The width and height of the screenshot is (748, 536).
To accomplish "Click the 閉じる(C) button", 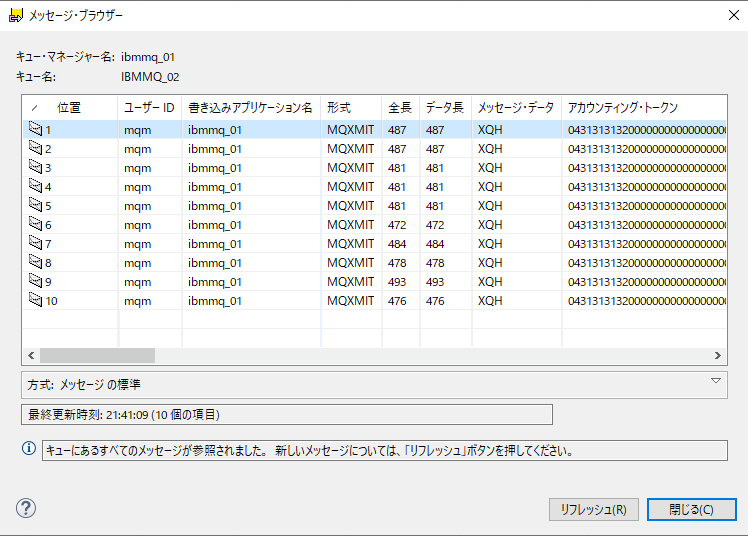I will pyautogui.click(x=692, y=510).
